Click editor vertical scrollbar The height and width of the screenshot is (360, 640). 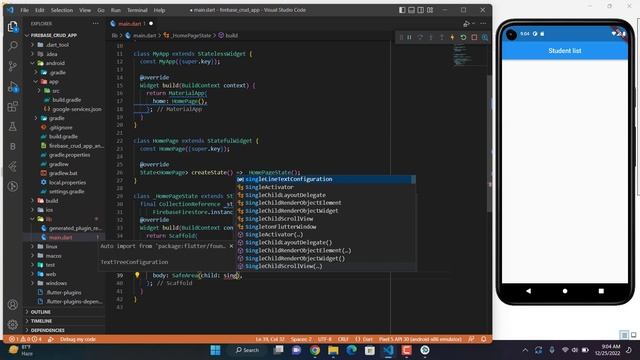(489, 143)
